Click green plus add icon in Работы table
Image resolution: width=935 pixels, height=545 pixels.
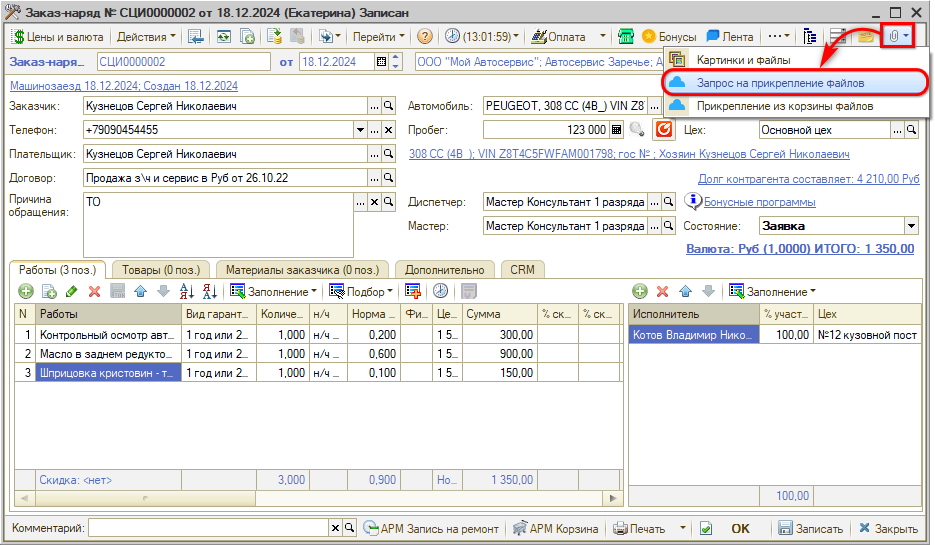click(25, 291)
